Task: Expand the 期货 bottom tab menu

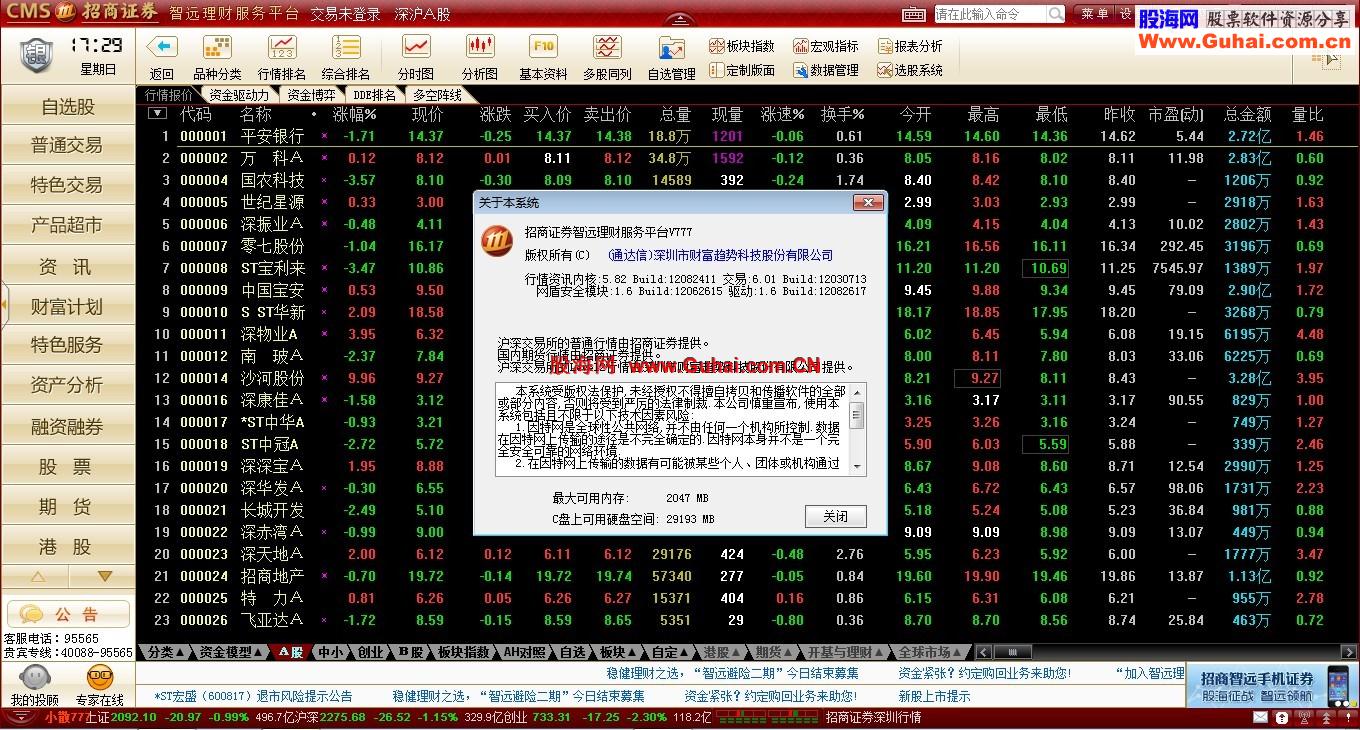Action: click(775, 652)
